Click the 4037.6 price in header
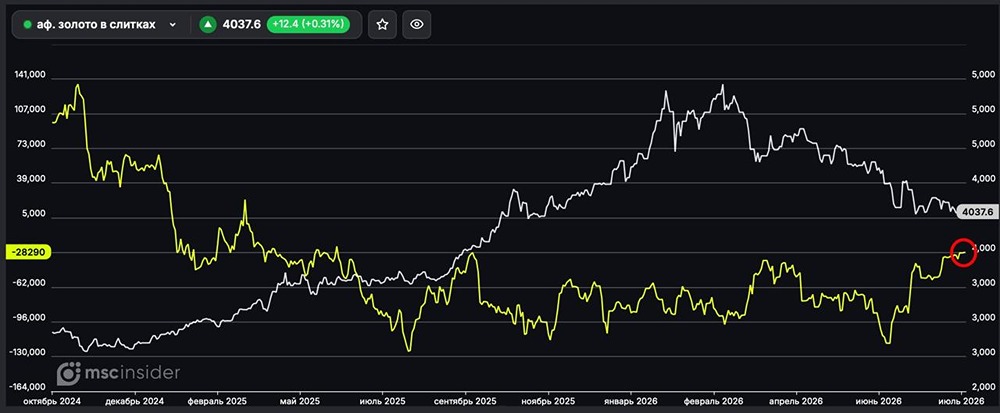 (x=241, y=24)
